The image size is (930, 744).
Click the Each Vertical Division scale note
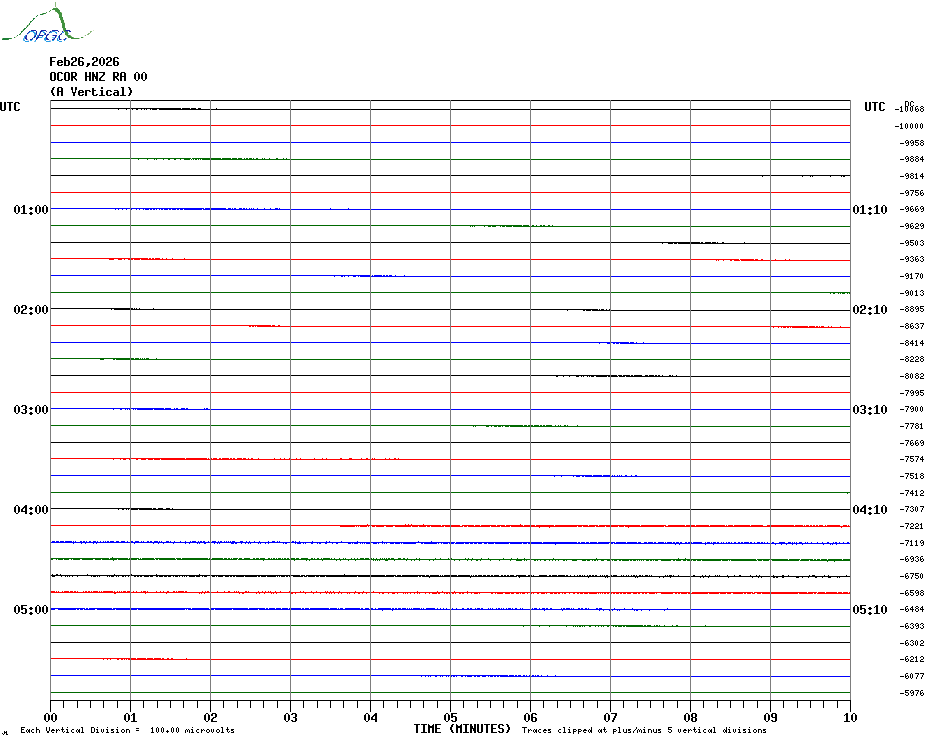point(127,730)
